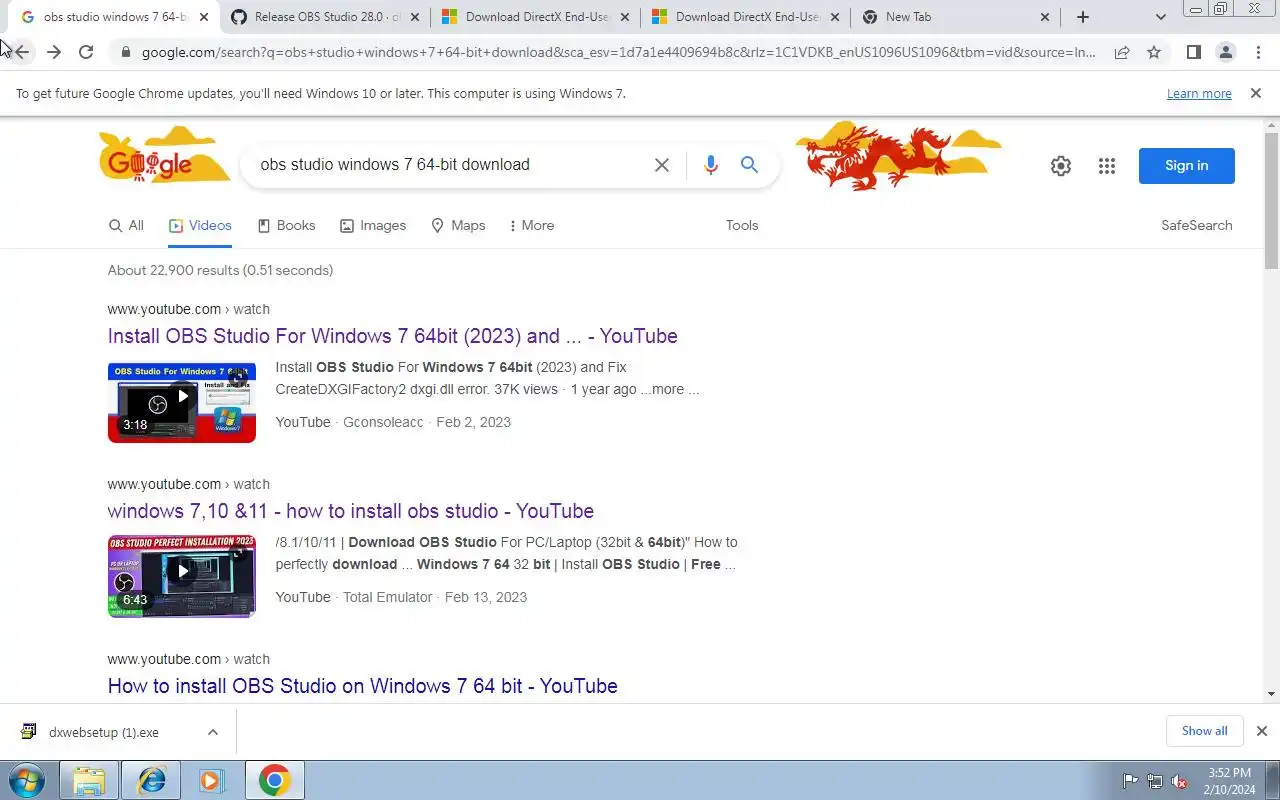This screenshot has height=800, width=1280.
Task: Click the Sign in button
Action: 1186,165
